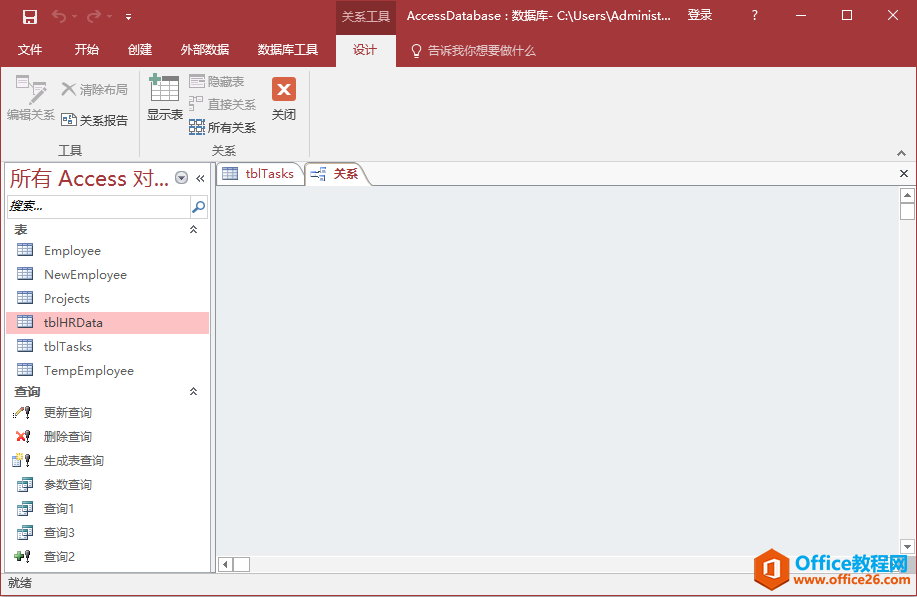Collapse the 表 group in navigation pane

[194, 230]
